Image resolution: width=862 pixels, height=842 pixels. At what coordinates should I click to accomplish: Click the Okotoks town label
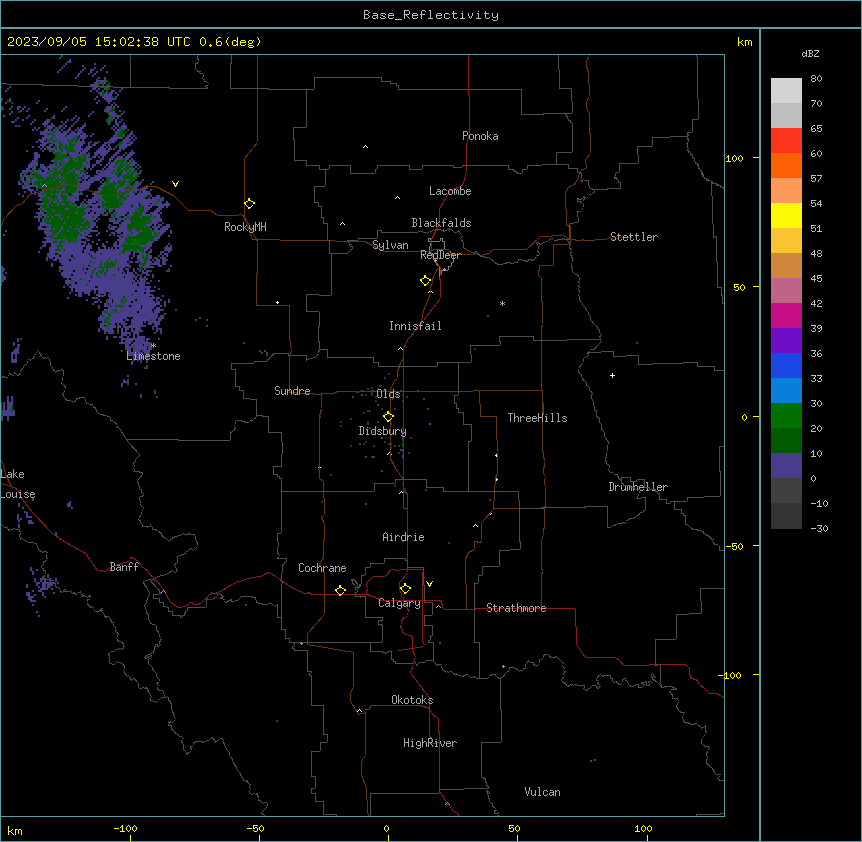[x=412, y=700]
